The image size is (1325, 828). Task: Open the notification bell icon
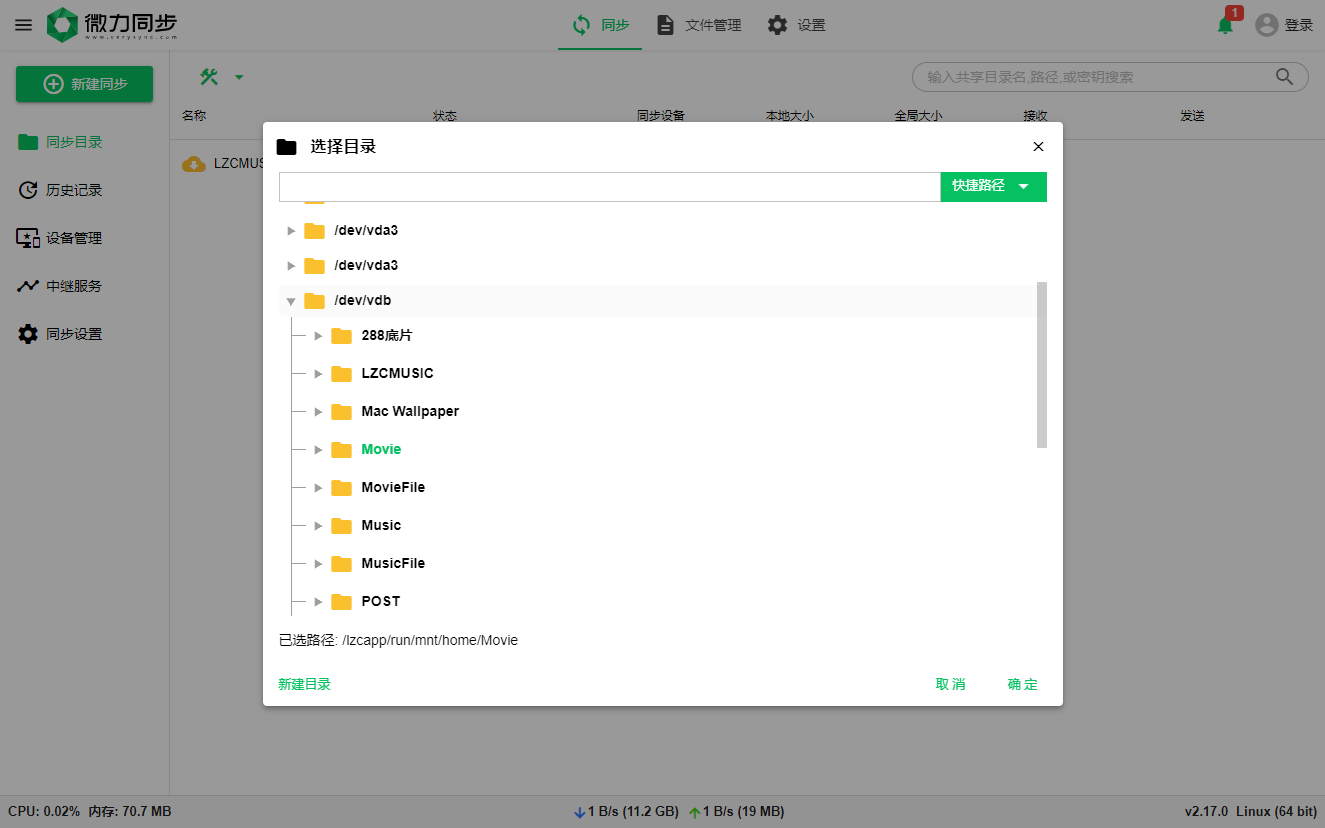[1225, 25]
